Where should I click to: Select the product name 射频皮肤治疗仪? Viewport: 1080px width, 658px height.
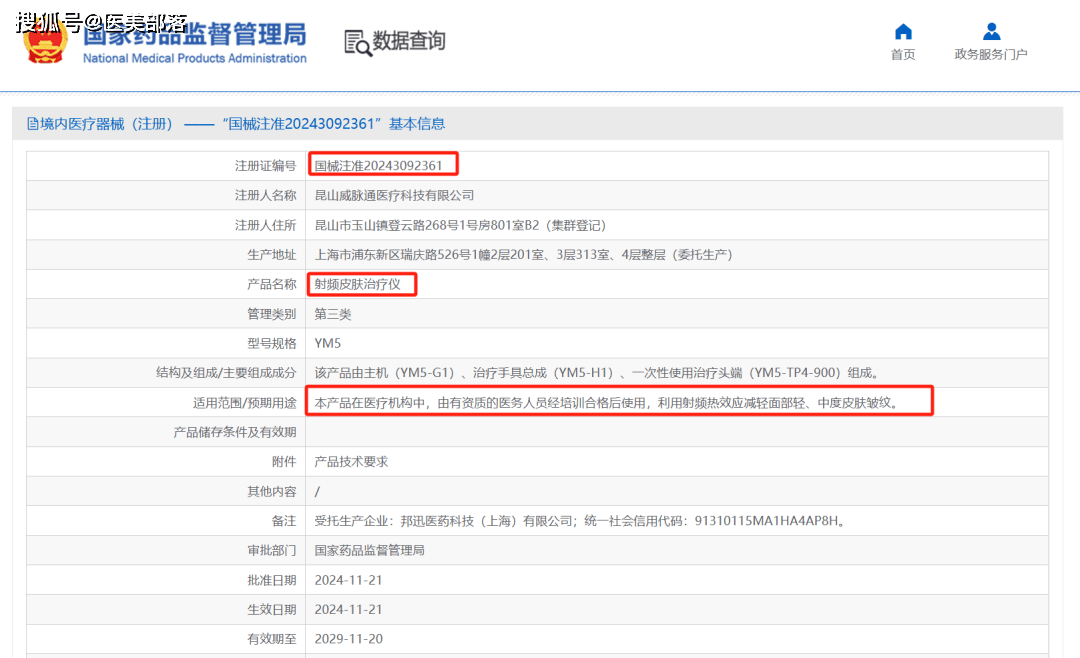[x=357, y=284]
